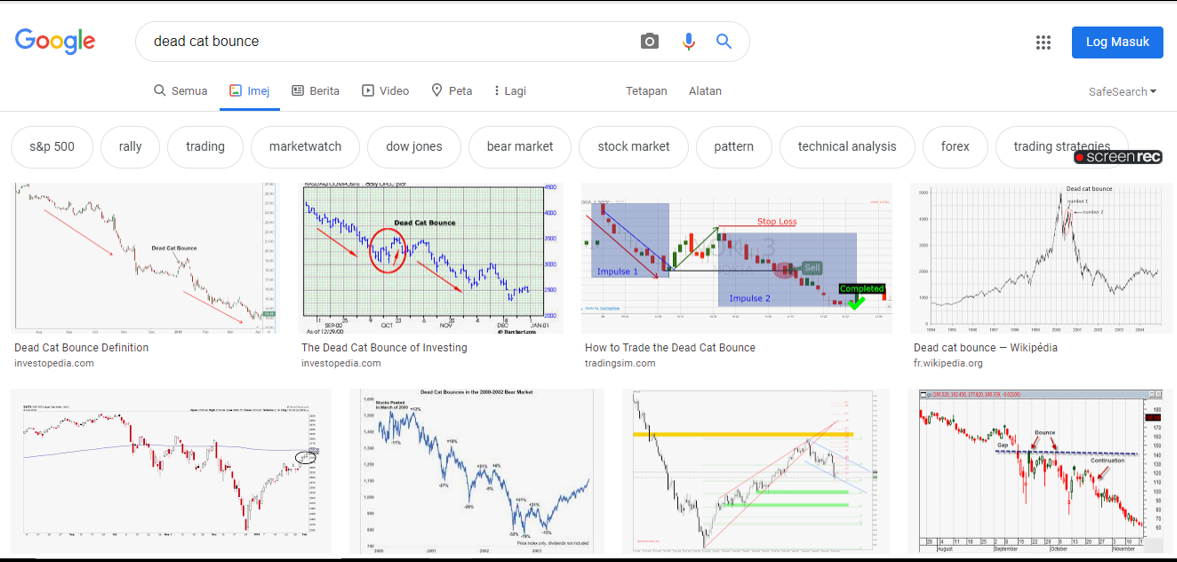Go to the Semua results tab
The width and height of the screenshot is (1177, 562).
[x=180, y=91]
